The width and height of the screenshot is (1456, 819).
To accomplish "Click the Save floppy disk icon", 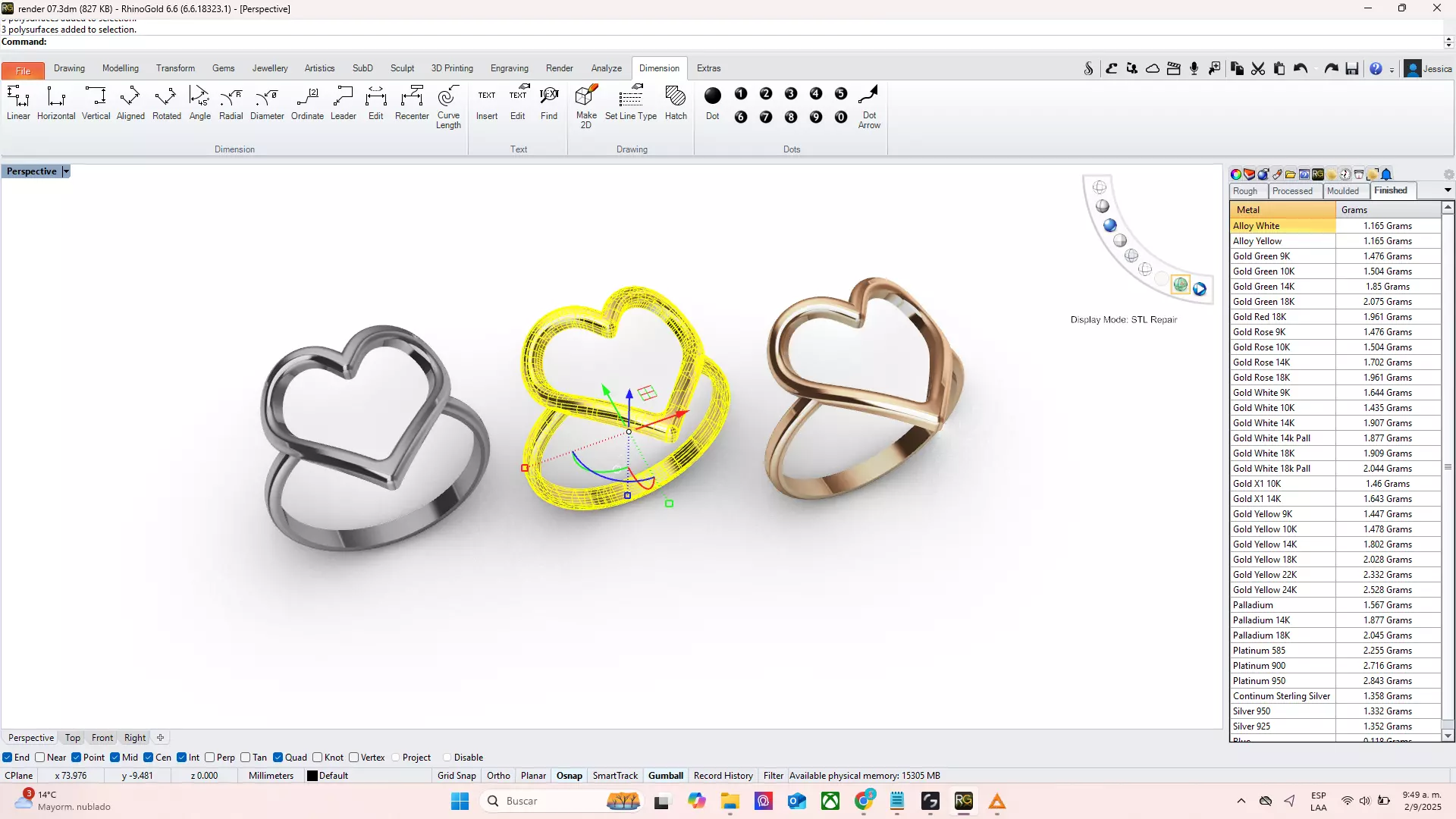I will 1352,69.
